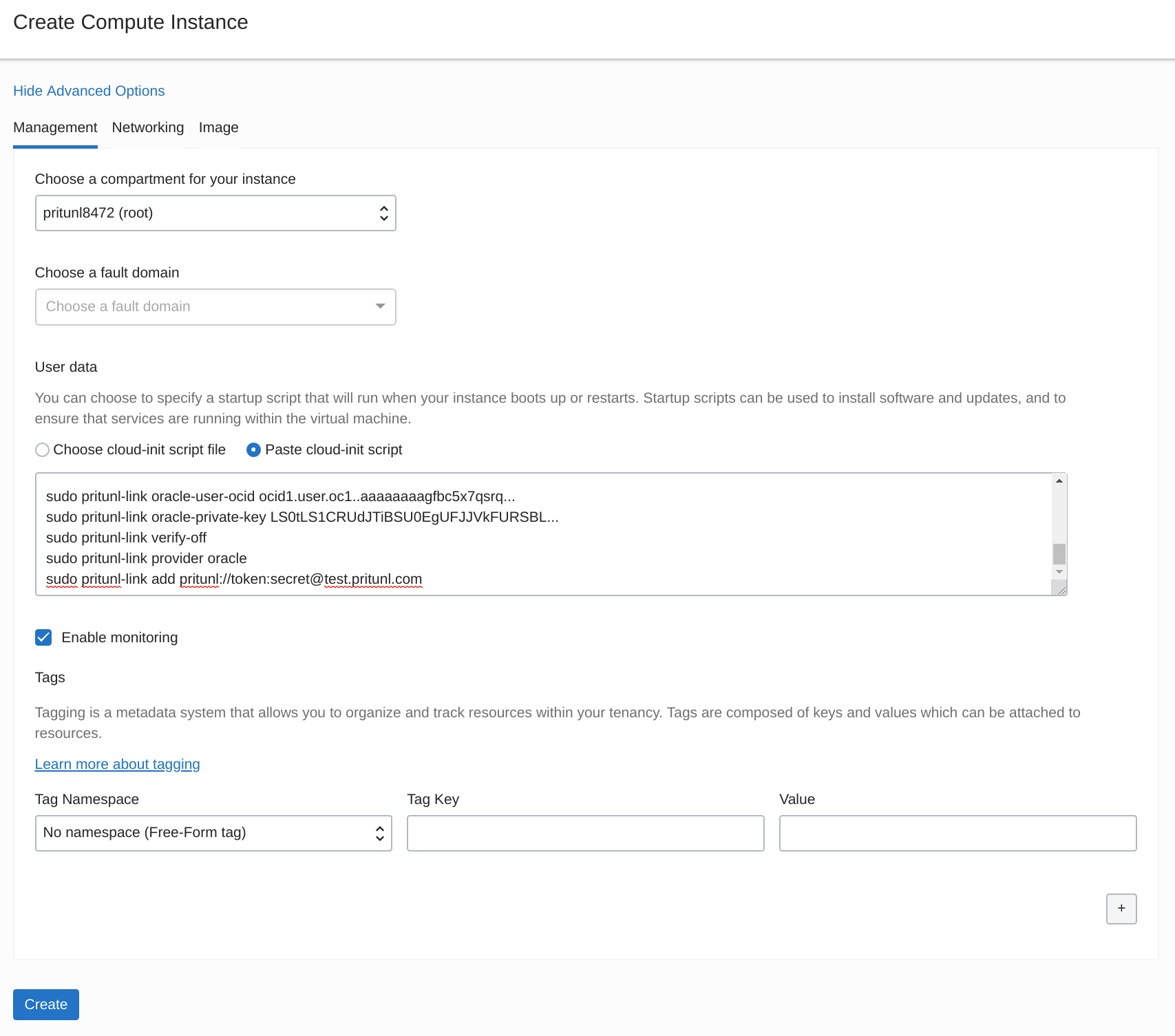
Task: Click the resize grip of the script textarea
Action: (1060, 588)
